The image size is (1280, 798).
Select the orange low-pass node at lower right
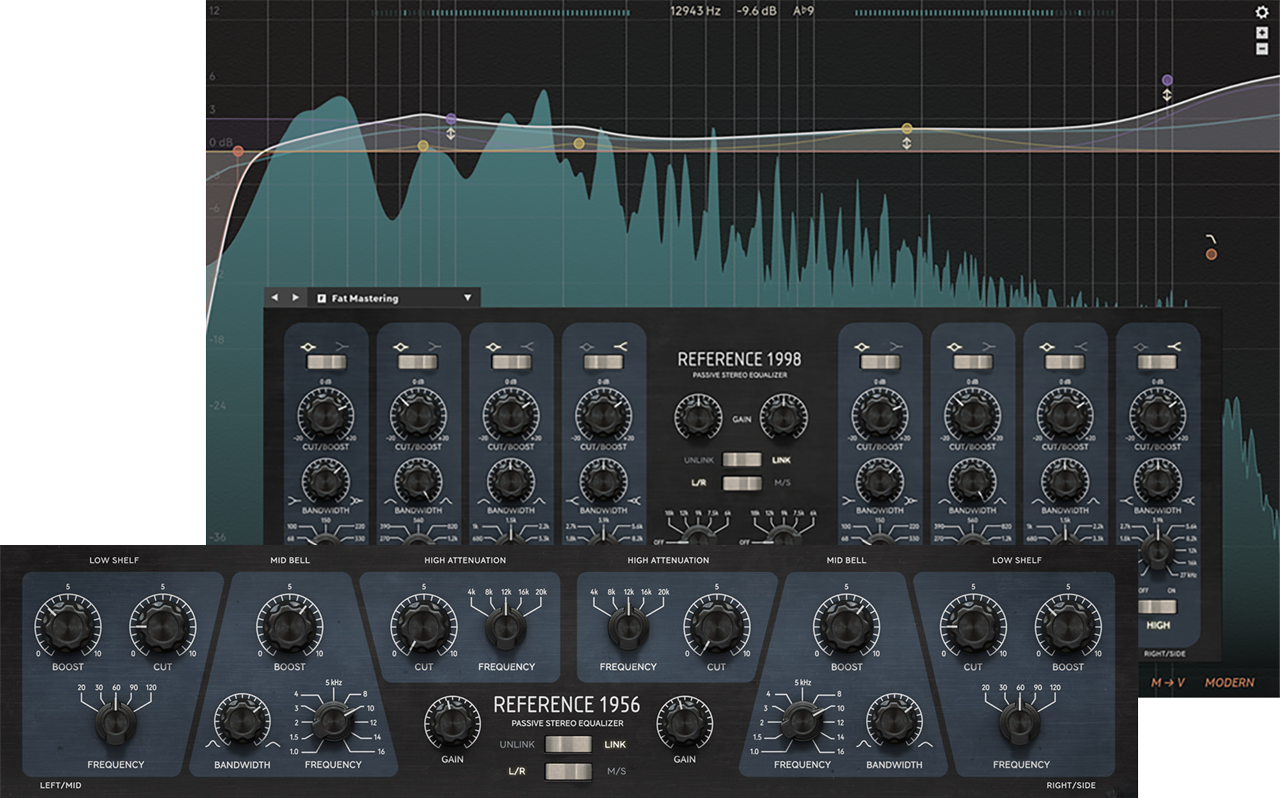[x=1211, y=255]
